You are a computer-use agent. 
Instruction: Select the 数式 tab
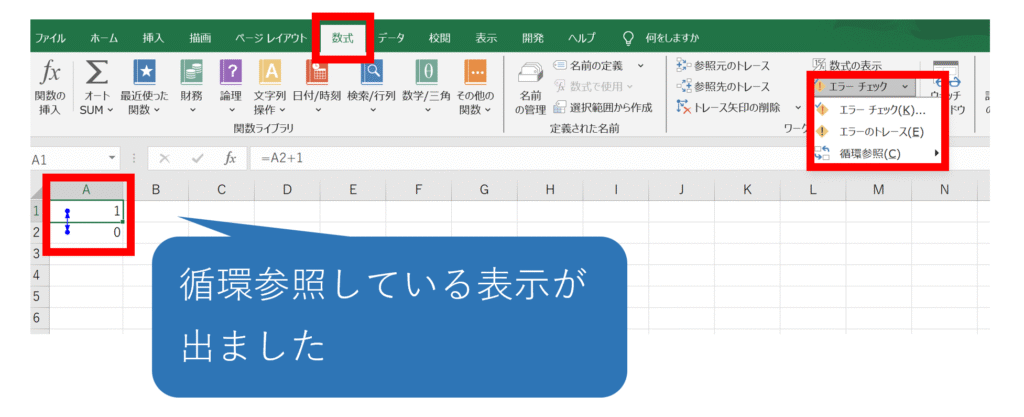point(342,38)
